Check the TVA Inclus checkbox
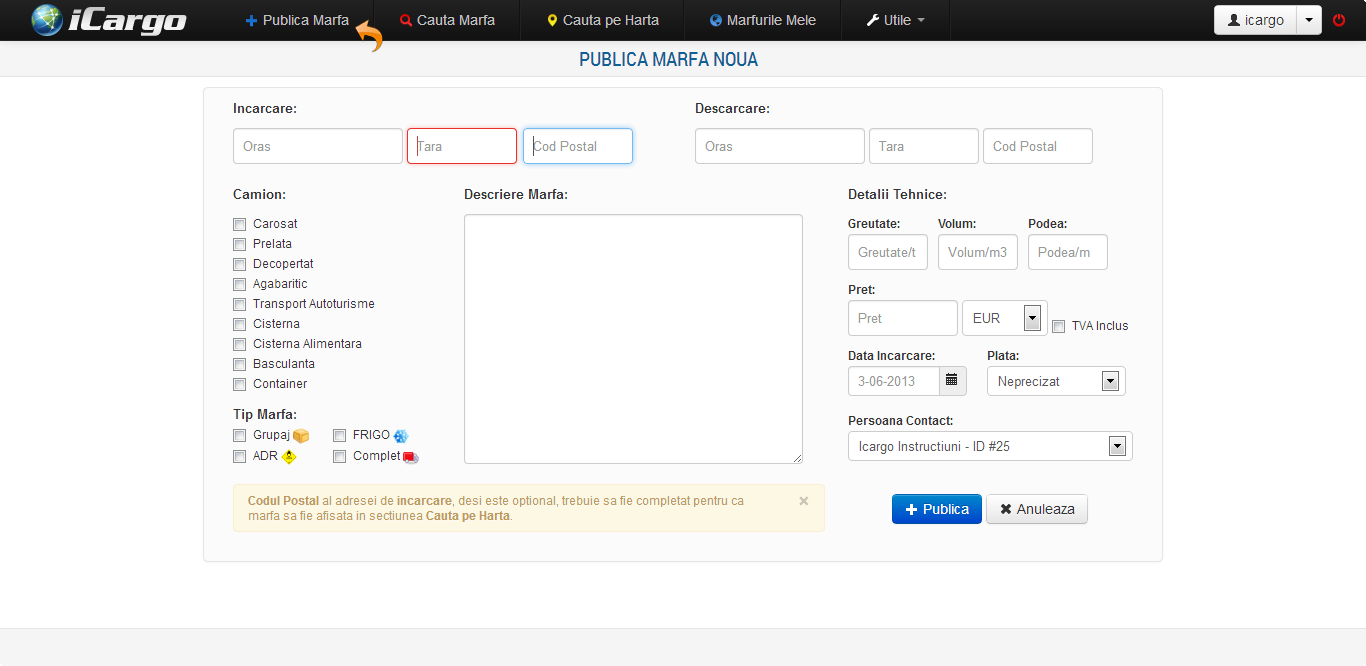The width and height of the screenshot is (1366, 666). click(x=1058, y=326)
